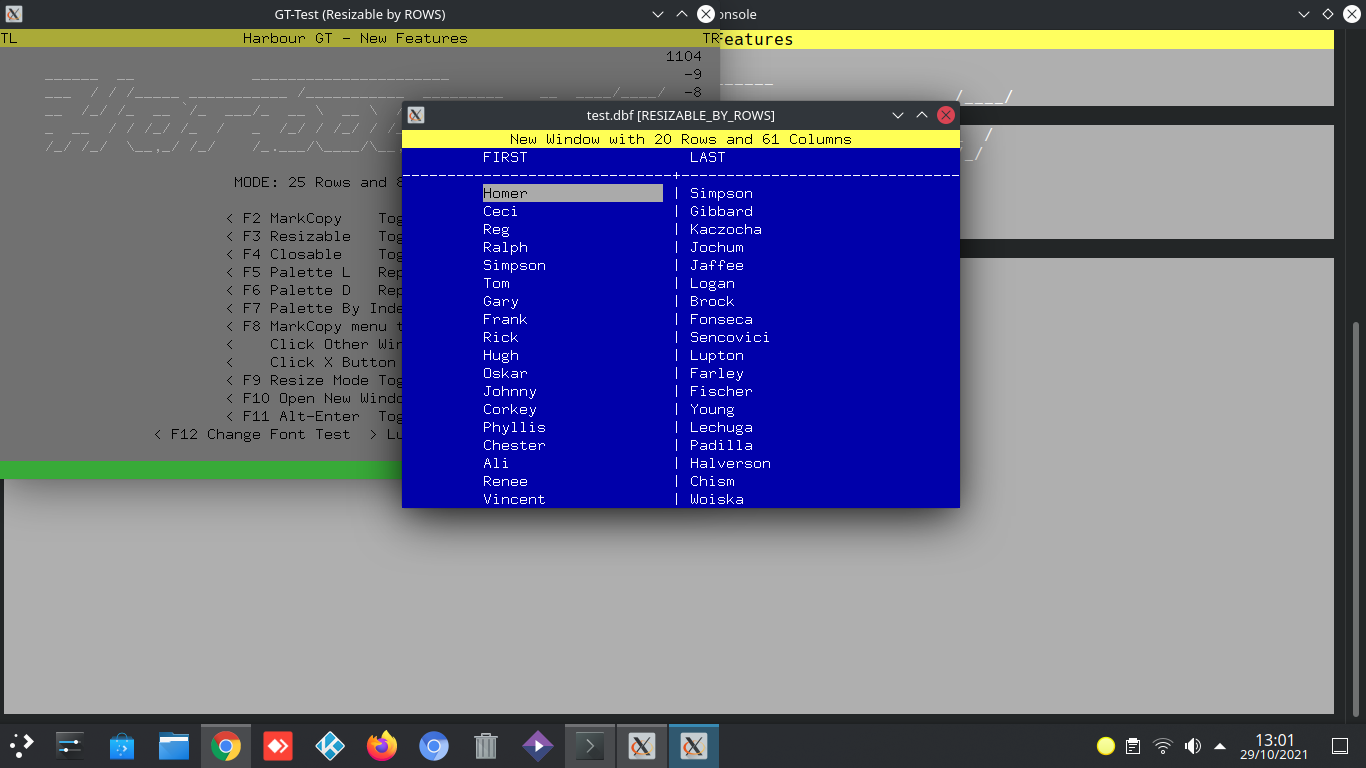Image resolution: width=1366 pixels, height=768 pixels.
Task: Open the clipboard tray icon
Action: pyautogui.click(x=1133, y=746)
